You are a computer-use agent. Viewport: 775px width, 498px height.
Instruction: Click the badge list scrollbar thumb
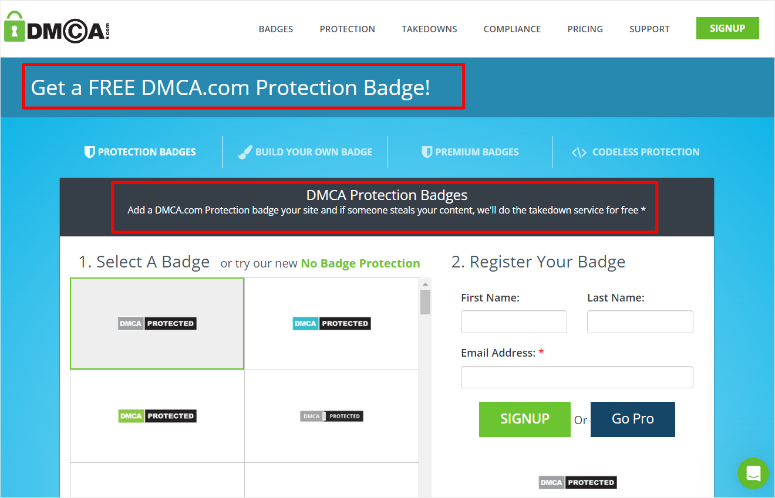(425, 302)
